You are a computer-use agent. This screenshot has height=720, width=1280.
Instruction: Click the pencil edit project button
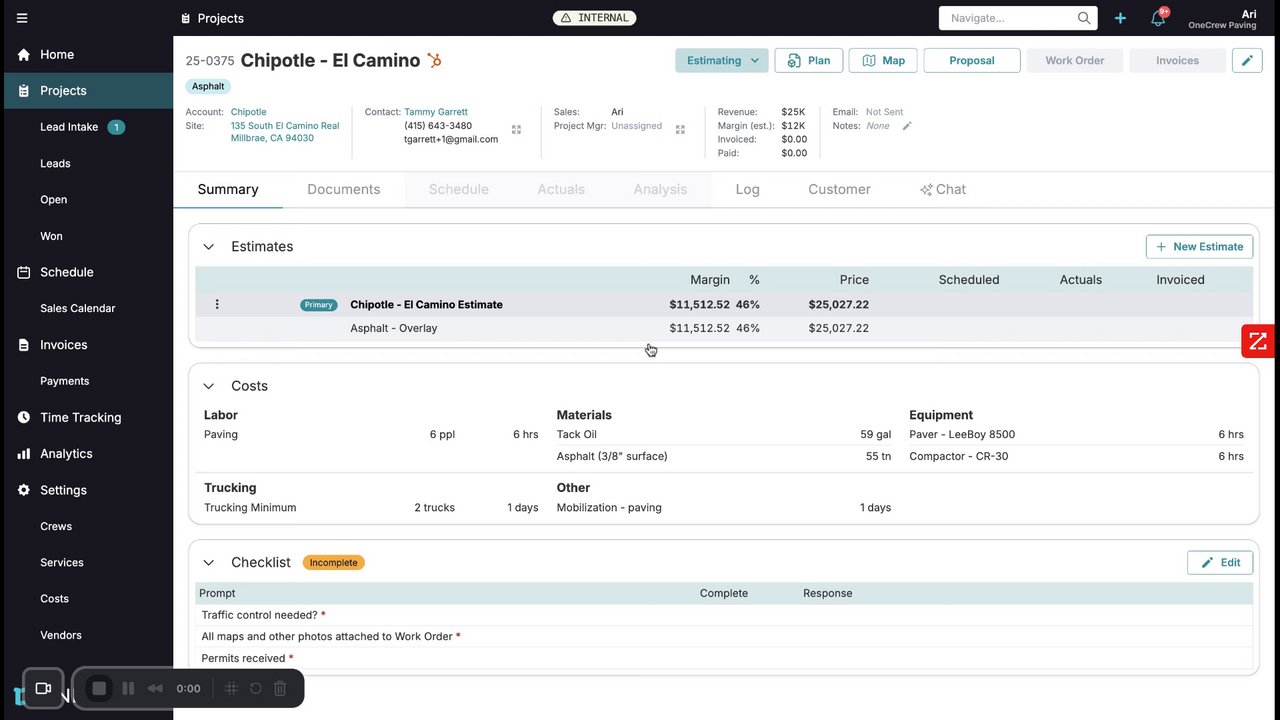pyautogui.click(x=1247, y=61)
